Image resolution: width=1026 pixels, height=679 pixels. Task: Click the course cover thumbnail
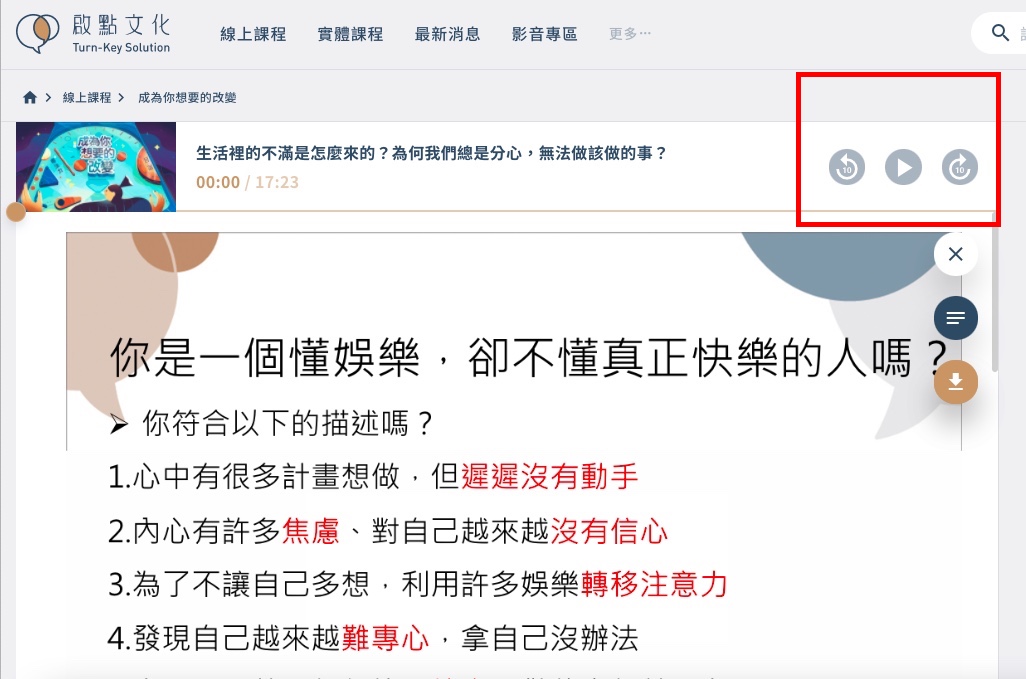click(x=96, y=167)
